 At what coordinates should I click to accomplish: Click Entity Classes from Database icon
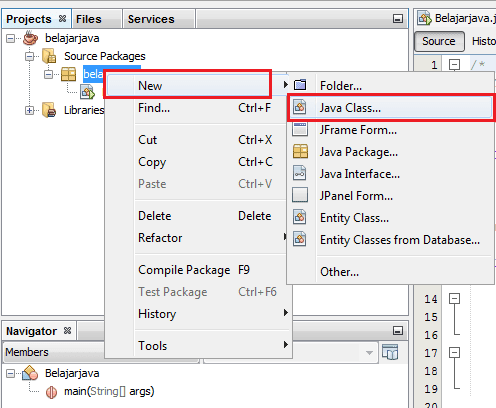point(299,239)
